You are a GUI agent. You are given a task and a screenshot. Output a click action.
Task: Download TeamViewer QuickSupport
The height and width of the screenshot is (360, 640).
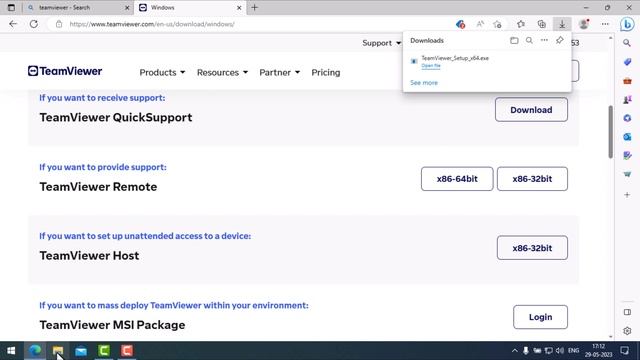[531, 110]
